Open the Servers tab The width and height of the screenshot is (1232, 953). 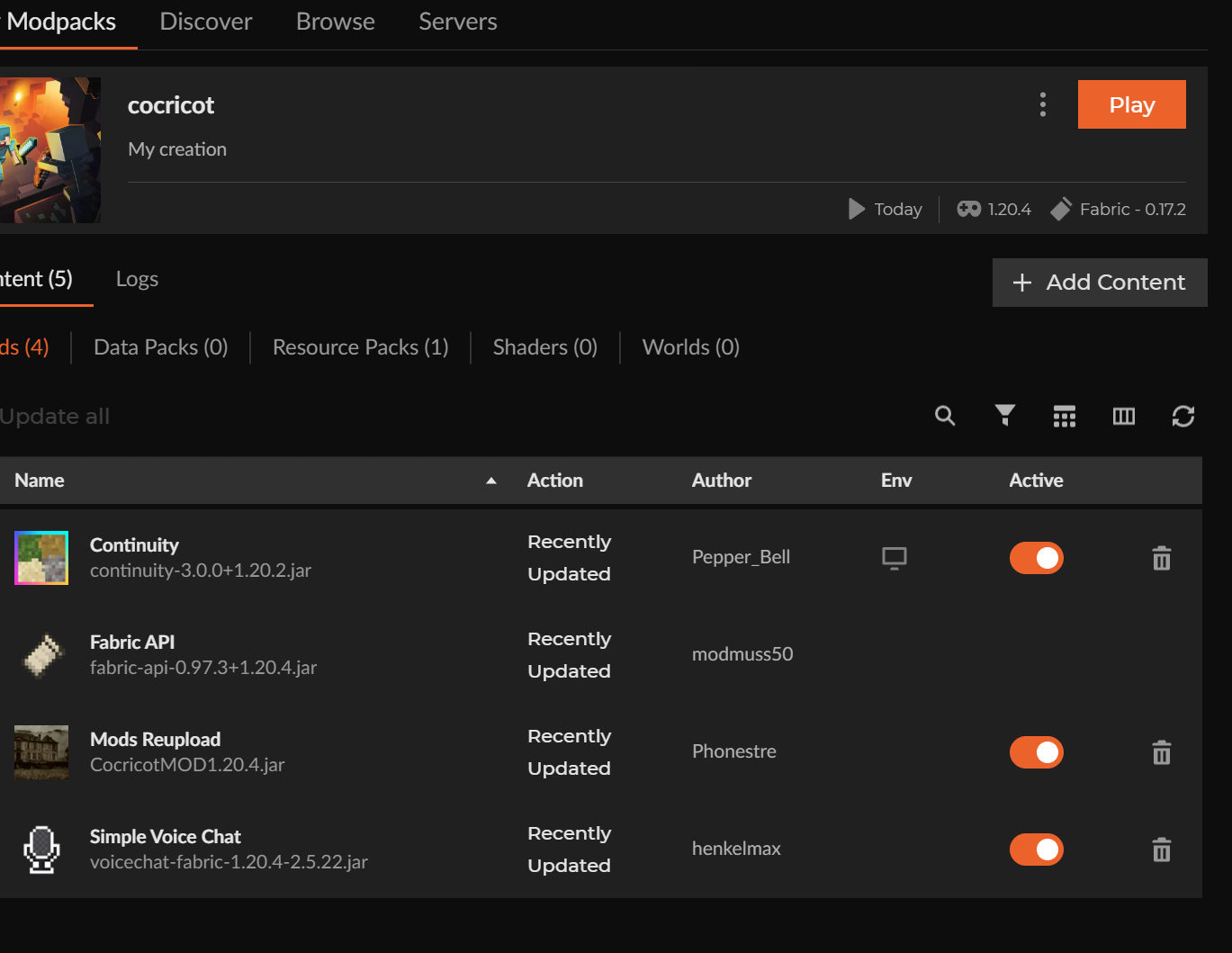click(x=458, y=22)
